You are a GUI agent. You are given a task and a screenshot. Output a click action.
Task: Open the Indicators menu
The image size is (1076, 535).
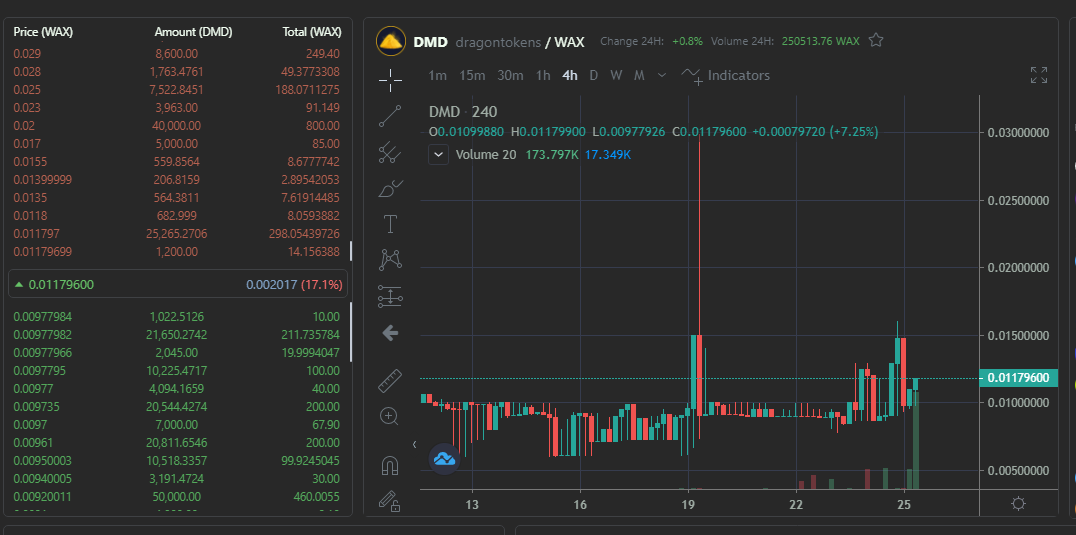click(725, 75)
